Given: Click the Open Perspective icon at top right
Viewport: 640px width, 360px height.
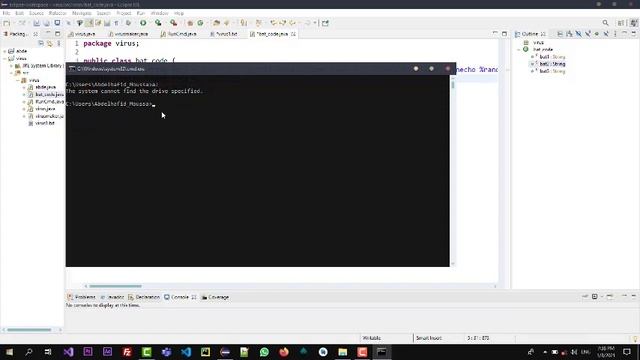Looking at the screenshot, I should point(621,23).
